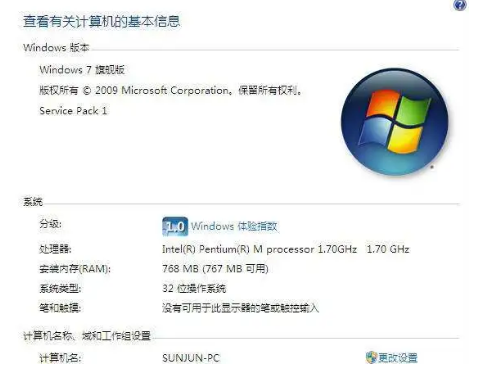
Task: Click the 处理器 processor label
Action: tap(55, 249)
